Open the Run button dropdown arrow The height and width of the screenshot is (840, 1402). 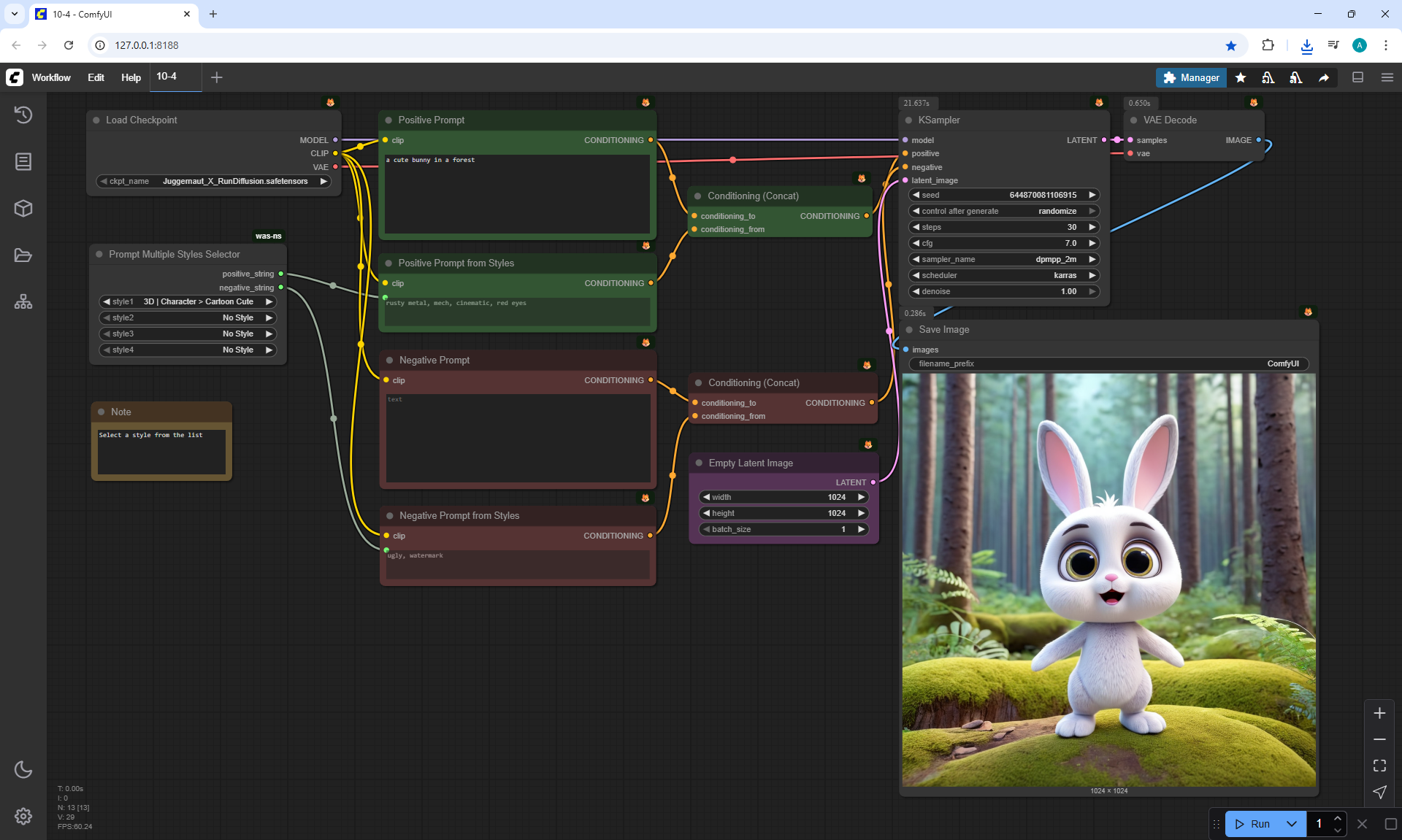pos(1292,824)
